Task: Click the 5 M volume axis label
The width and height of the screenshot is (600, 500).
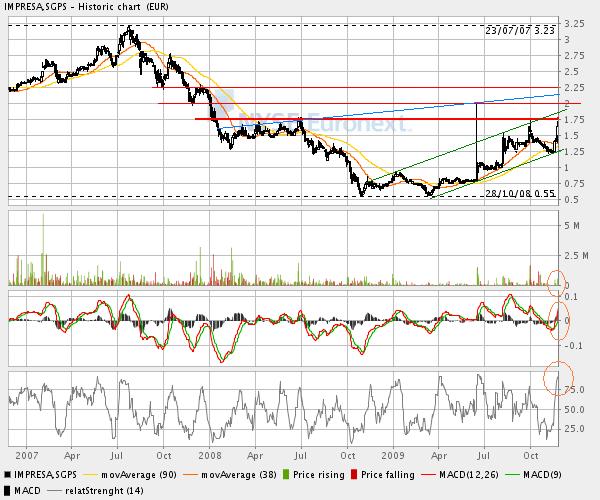Action: point(572,226)
